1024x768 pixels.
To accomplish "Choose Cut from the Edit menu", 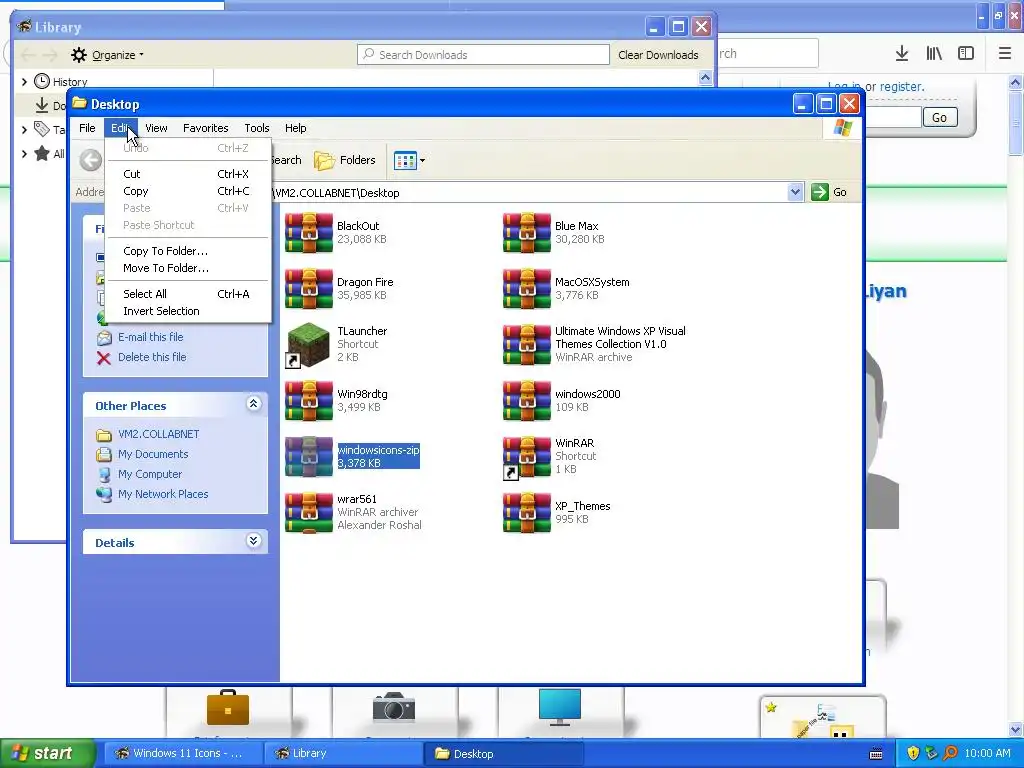I will tap(187, 174).
